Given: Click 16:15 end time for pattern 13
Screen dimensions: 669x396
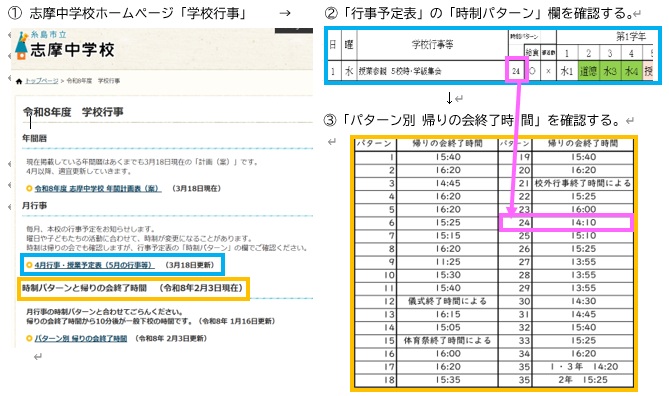Looking at the screenshot, I should tap(448, 314).
